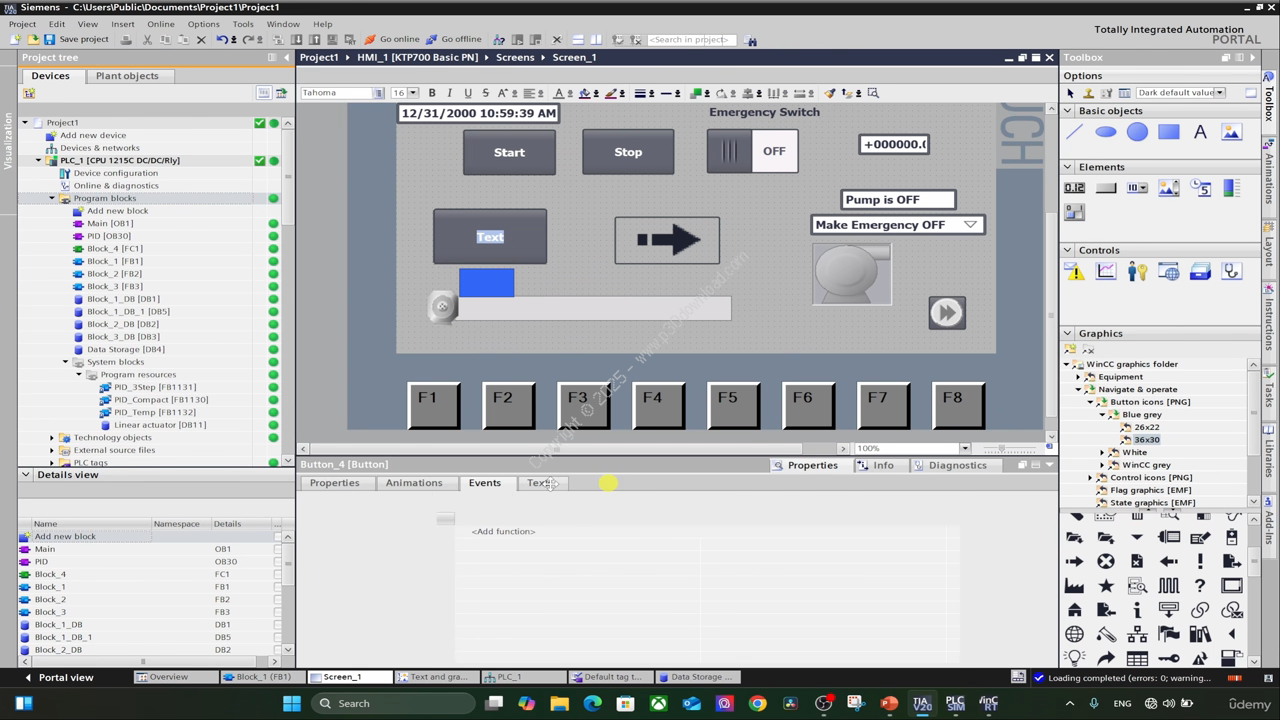Collapse the Program blocks tree node
Viewport: 1280px width, 720px height.
pyautogui.click(x=52, y=198)
